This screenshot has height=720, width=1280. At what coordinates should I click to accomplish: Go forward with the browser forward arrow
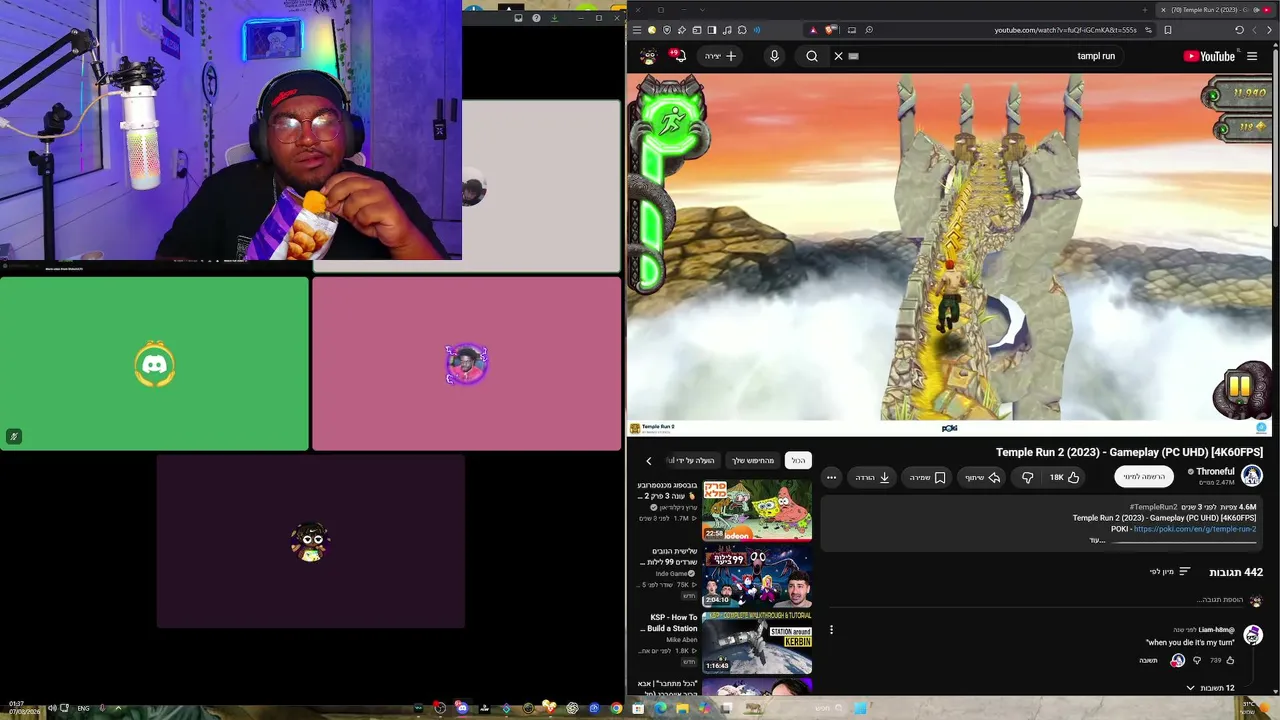(x=1256, y=30)
